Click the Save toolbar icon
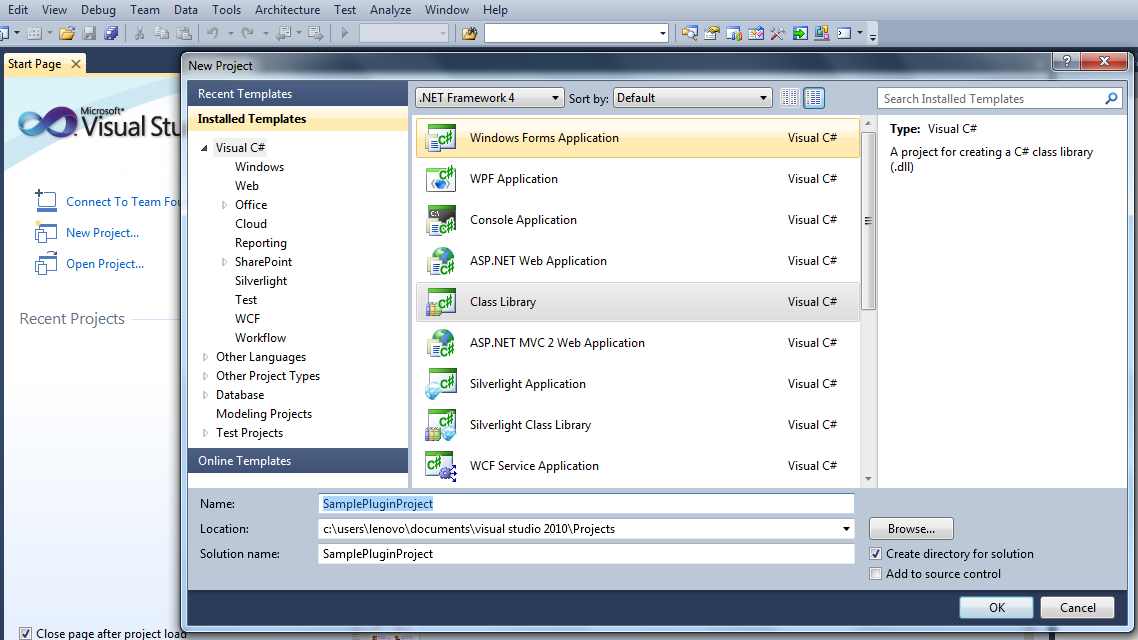 tap(89, 33)
